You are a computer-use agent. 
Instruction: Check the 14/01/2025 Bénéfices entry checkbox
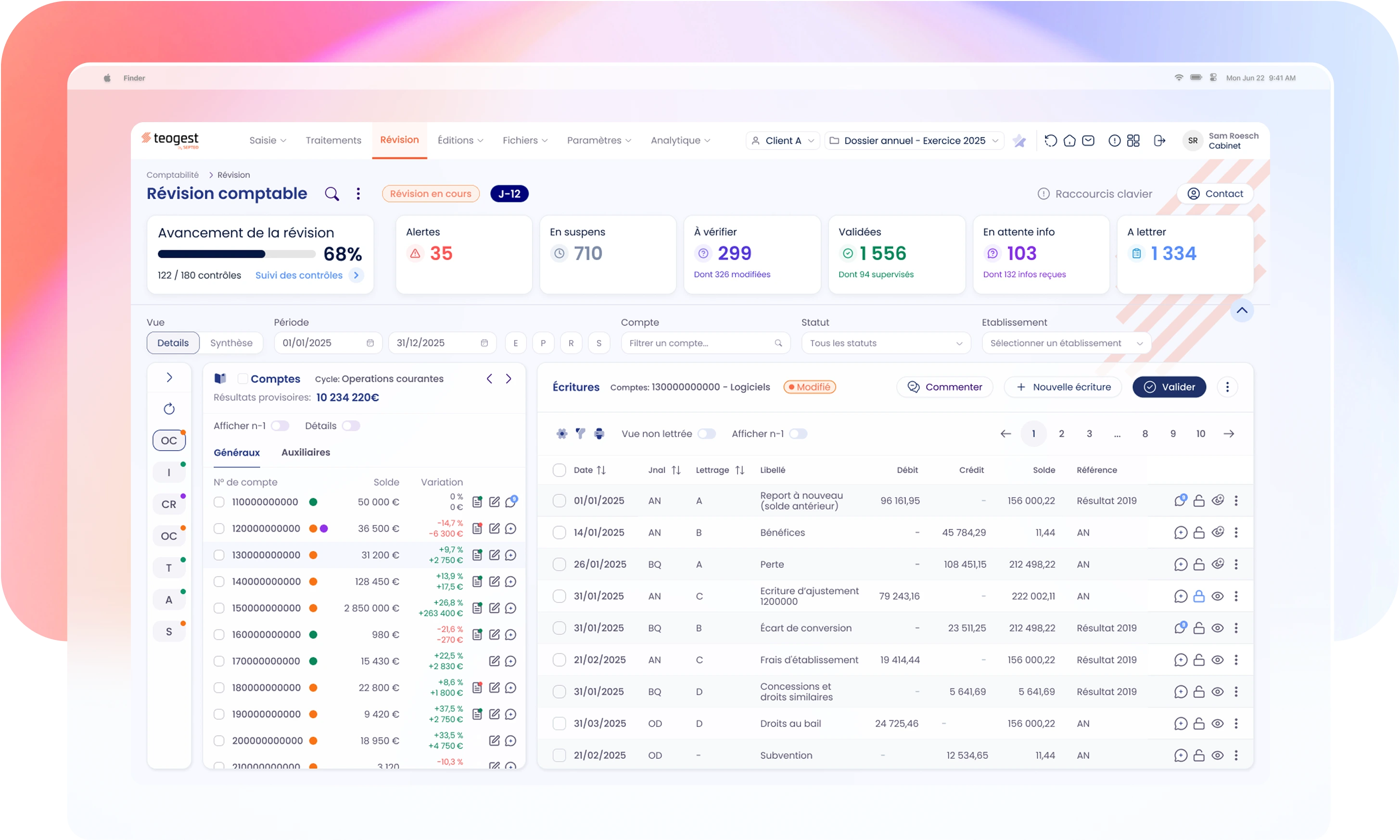559,532
